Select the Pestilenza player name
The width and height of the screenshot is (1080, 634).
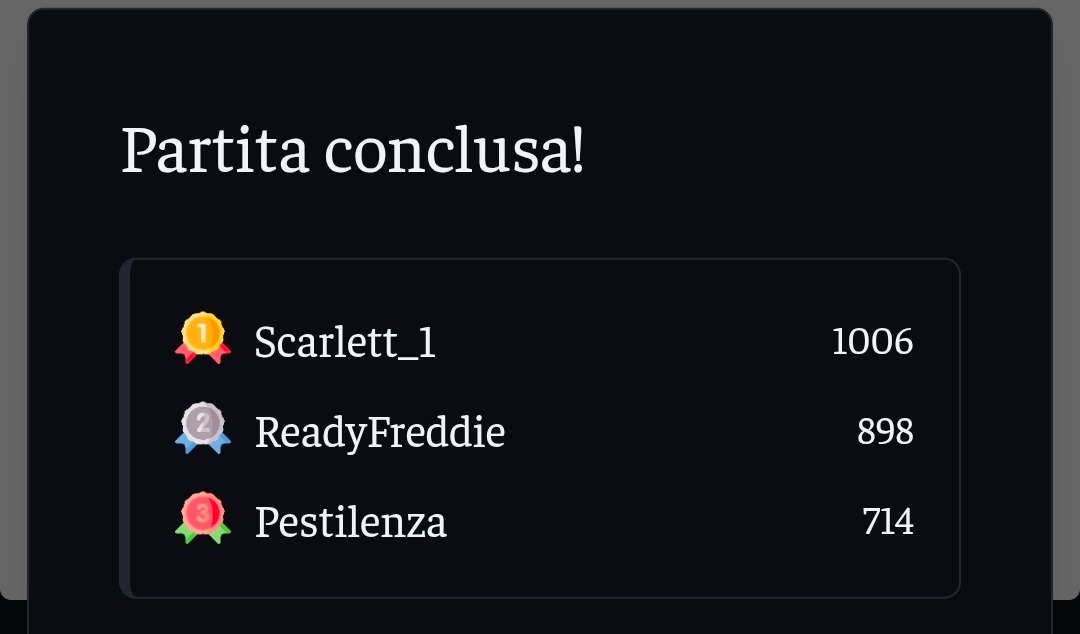350,523
